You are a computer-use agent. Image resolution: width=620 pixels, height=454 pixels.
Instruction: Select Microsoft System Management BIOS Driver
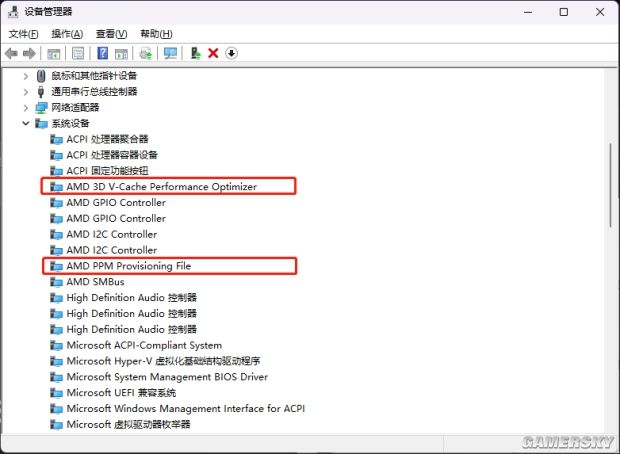click(167, 377)
